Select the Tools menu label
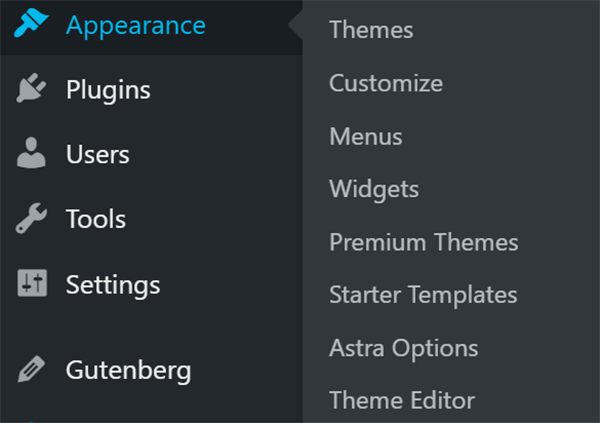 pos(96,219)
